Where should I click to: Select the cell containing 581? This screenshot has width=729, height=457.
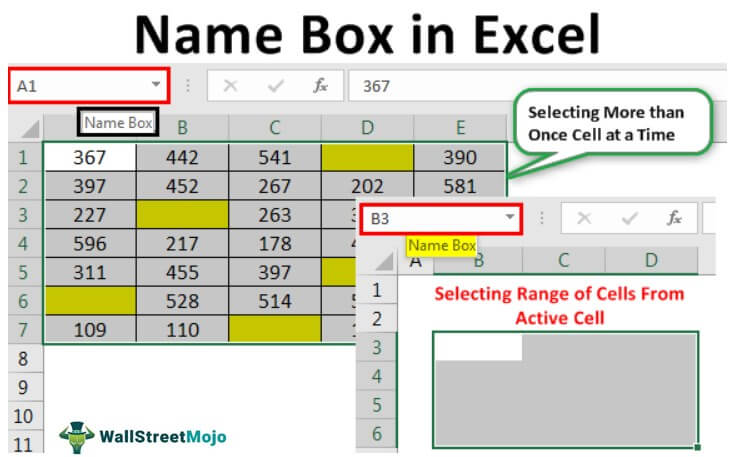click(459, 186)
